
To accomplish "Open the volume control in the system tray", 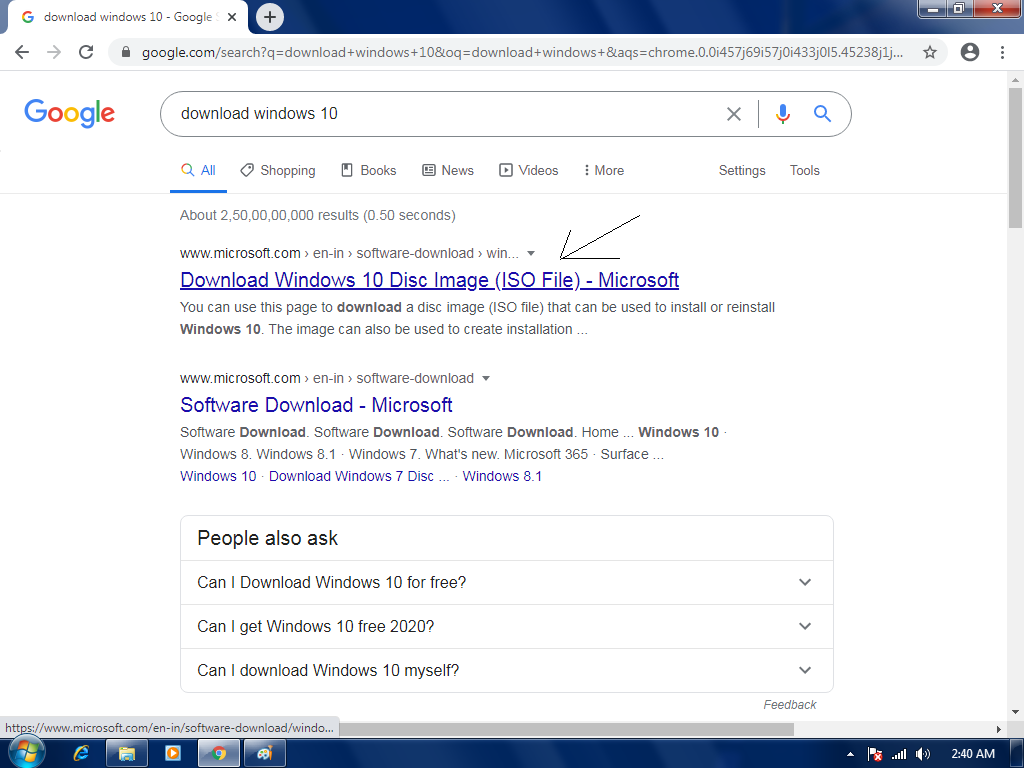I will pos(922,754).
